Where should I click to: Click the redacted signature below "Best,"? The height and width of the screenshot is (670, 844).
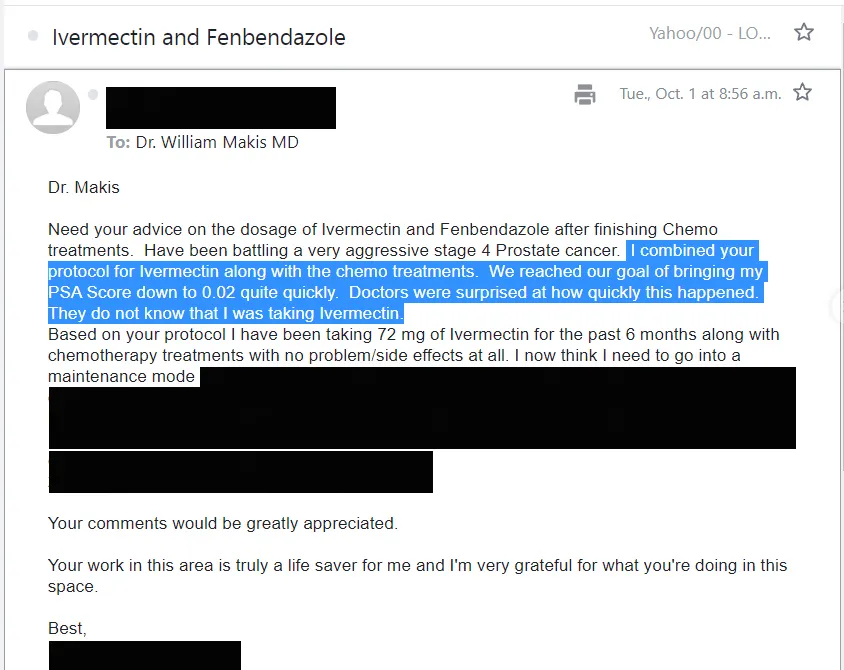pyautogui.click(x=144, y=655)
